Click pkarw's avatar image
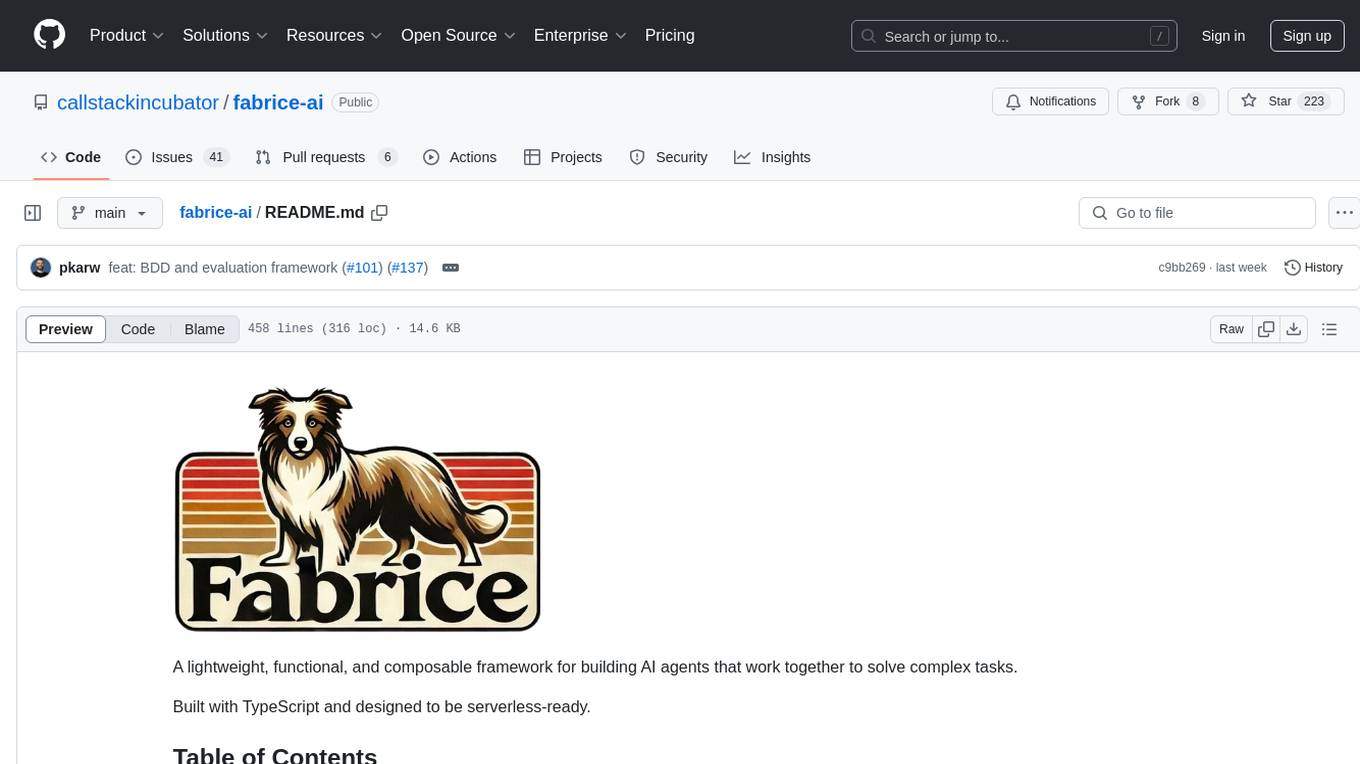 pyautogui.click(x=41, y=268)
